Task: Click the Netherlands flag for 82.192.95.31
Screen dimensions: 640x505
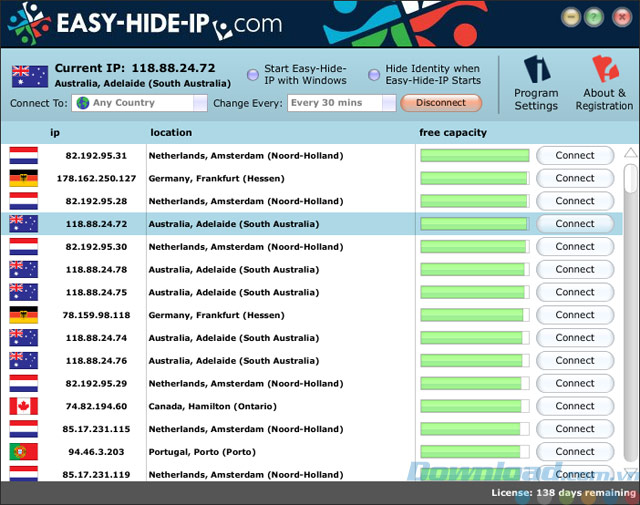Action: (23, 155)
